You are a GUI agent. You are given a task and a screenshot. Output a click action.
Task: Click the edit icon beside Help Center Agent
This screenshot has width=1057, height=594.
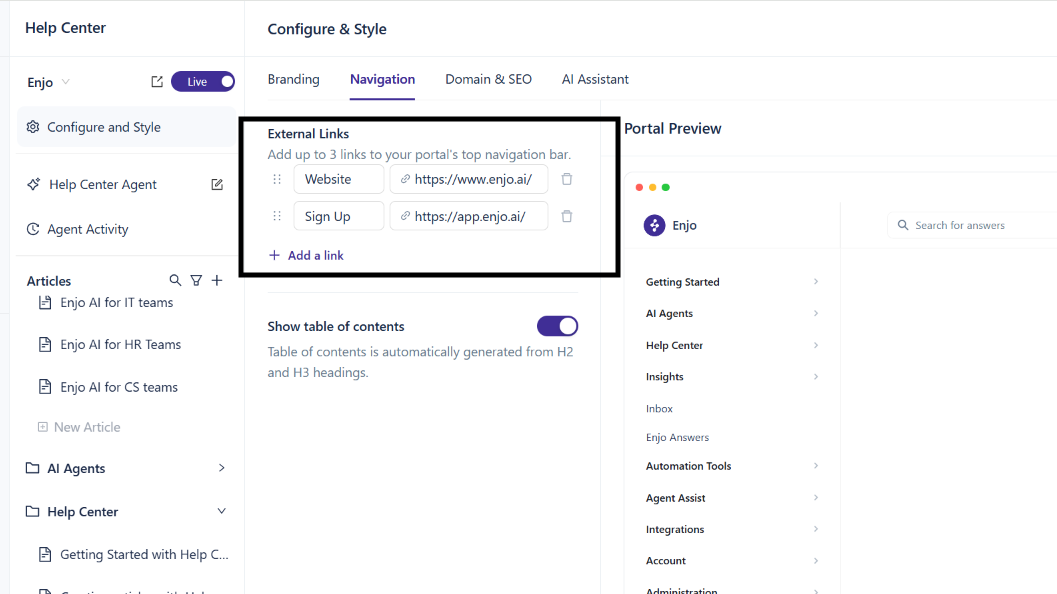217,185
